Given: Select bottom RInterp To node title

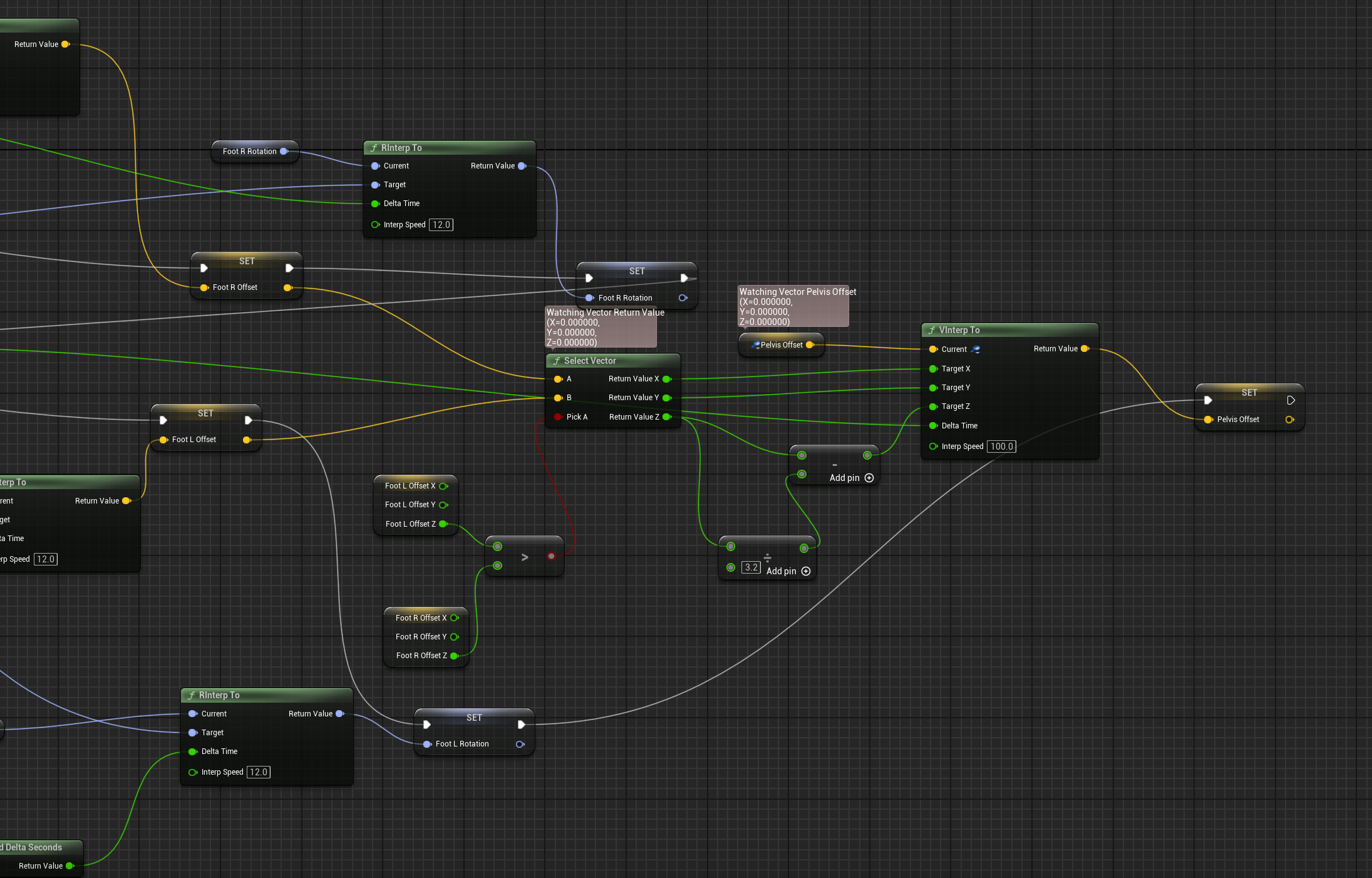Looking at the screenshot, I should point(219,695).
